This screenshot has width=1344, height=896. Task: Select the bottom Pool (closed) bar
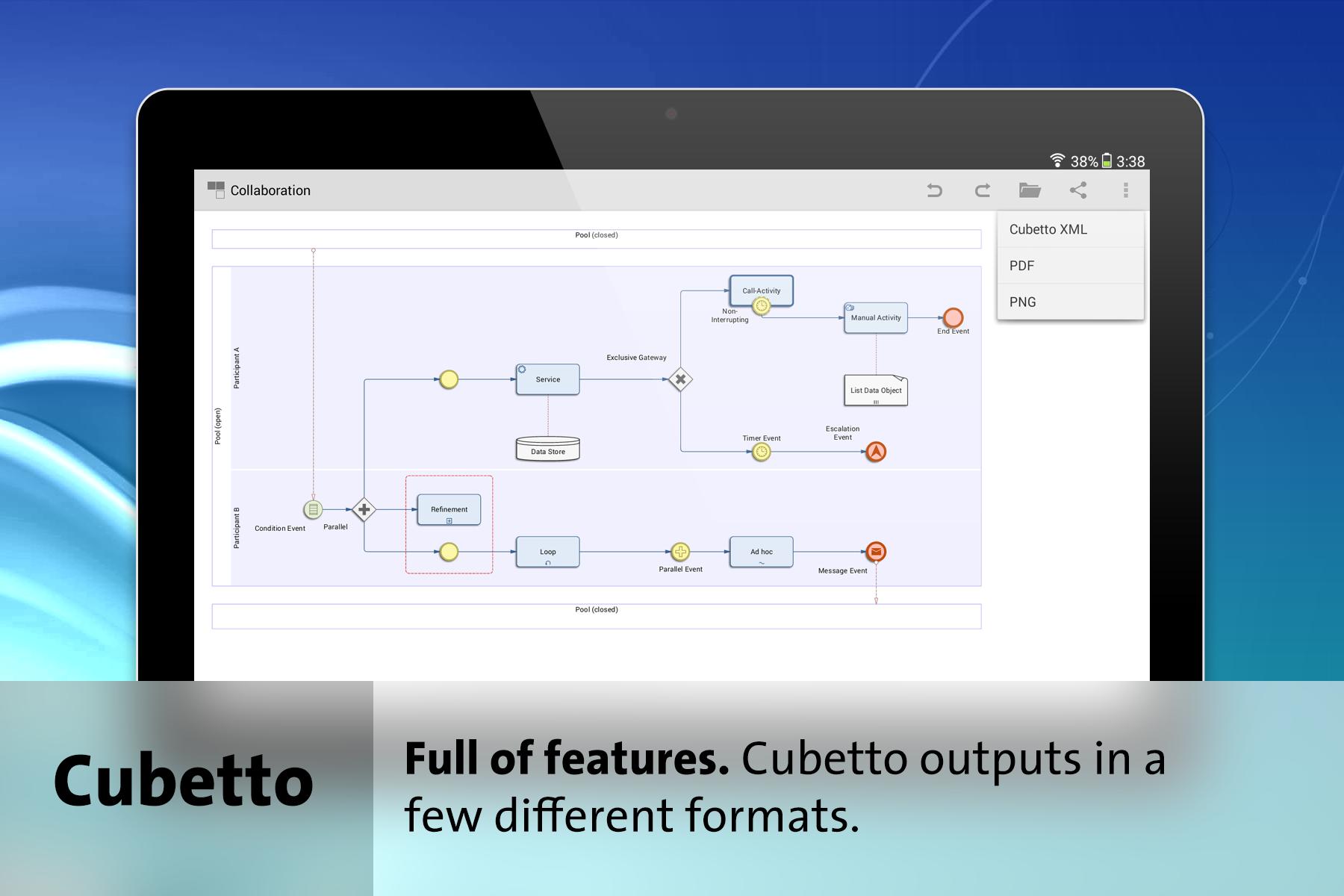click(x=597, y=616)
